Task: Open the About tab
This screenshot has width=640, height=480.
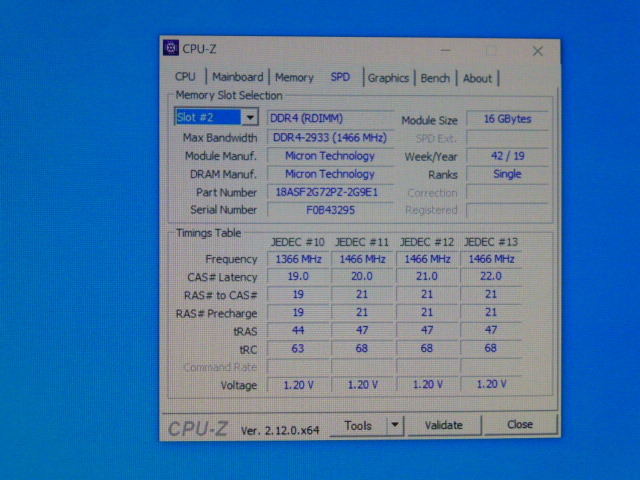Action: tap(477, 78)
